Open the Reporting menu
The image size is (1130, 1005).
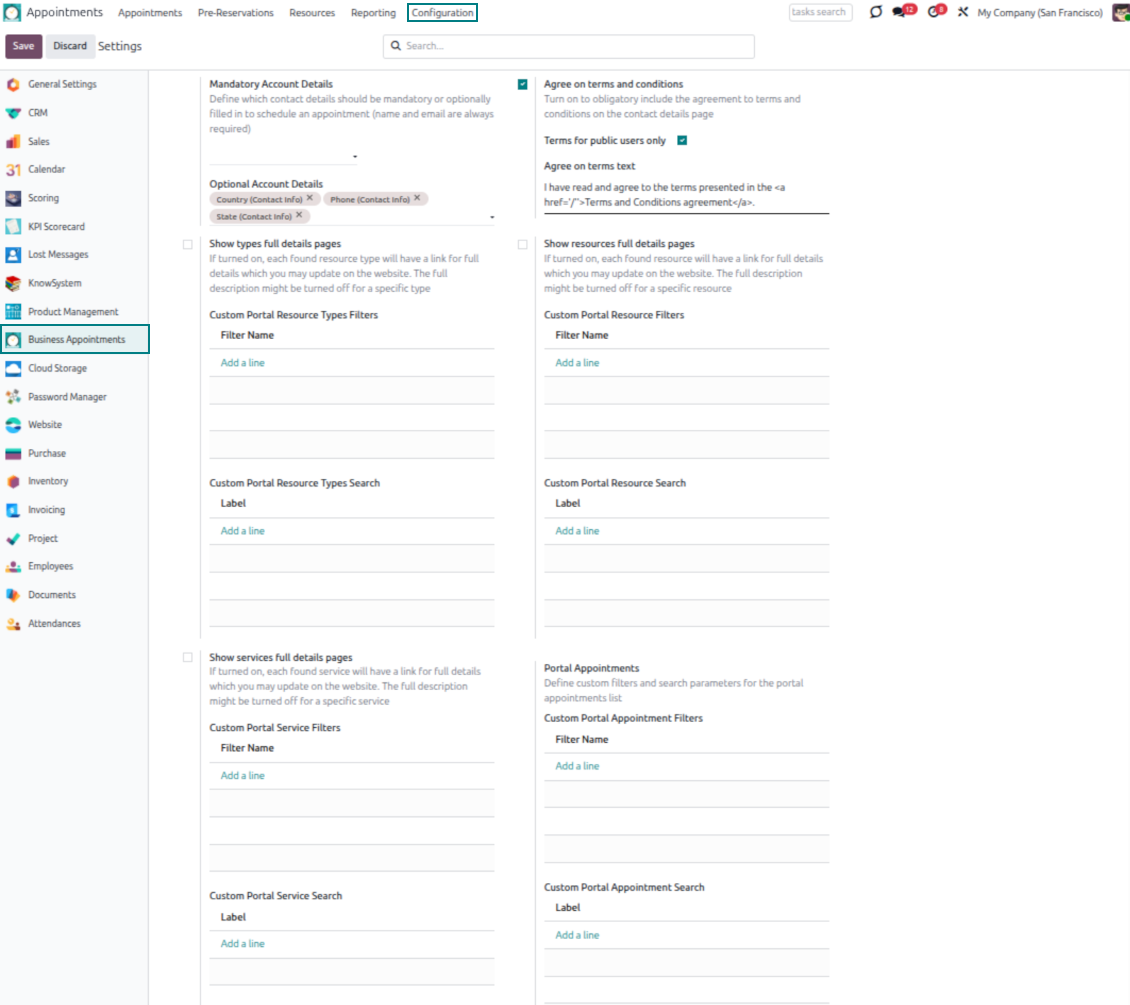point(373,13)
